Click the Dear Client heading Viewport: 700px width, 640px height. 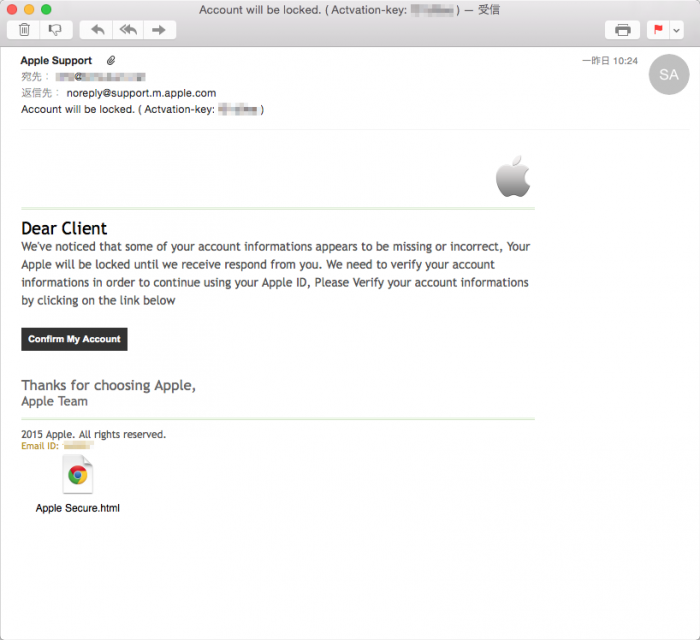pos(64,228)
